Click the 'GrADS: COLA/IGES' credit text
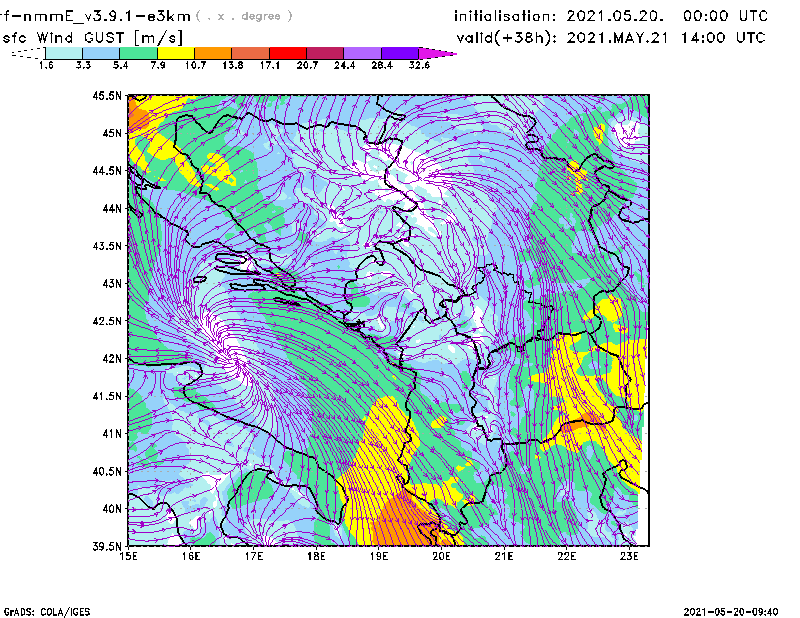The width and height of the screenshot is (800, 618). pyautogui.click(x=47, y=612)
